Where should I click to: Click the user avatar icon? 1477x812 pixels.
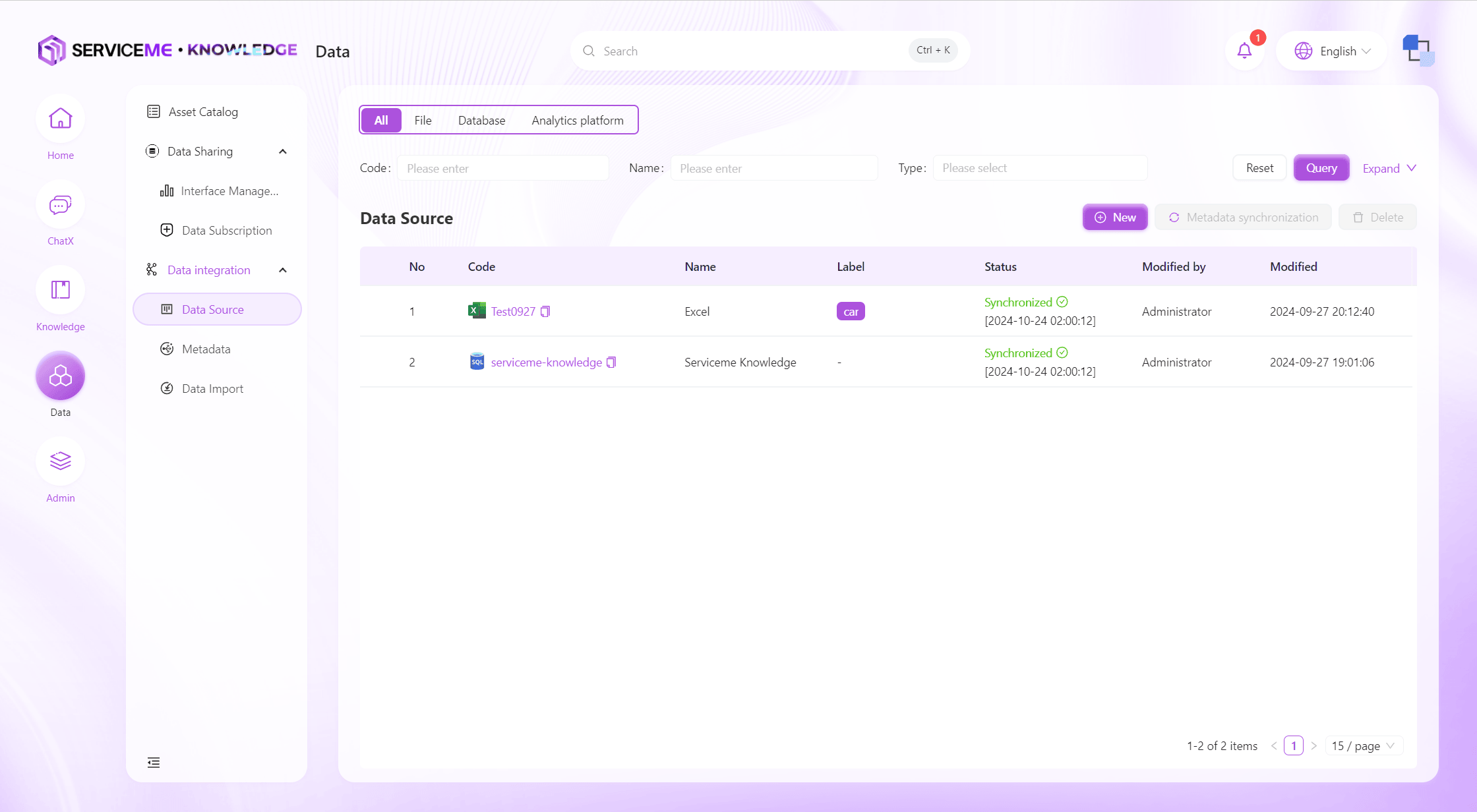coord(1418,50)
